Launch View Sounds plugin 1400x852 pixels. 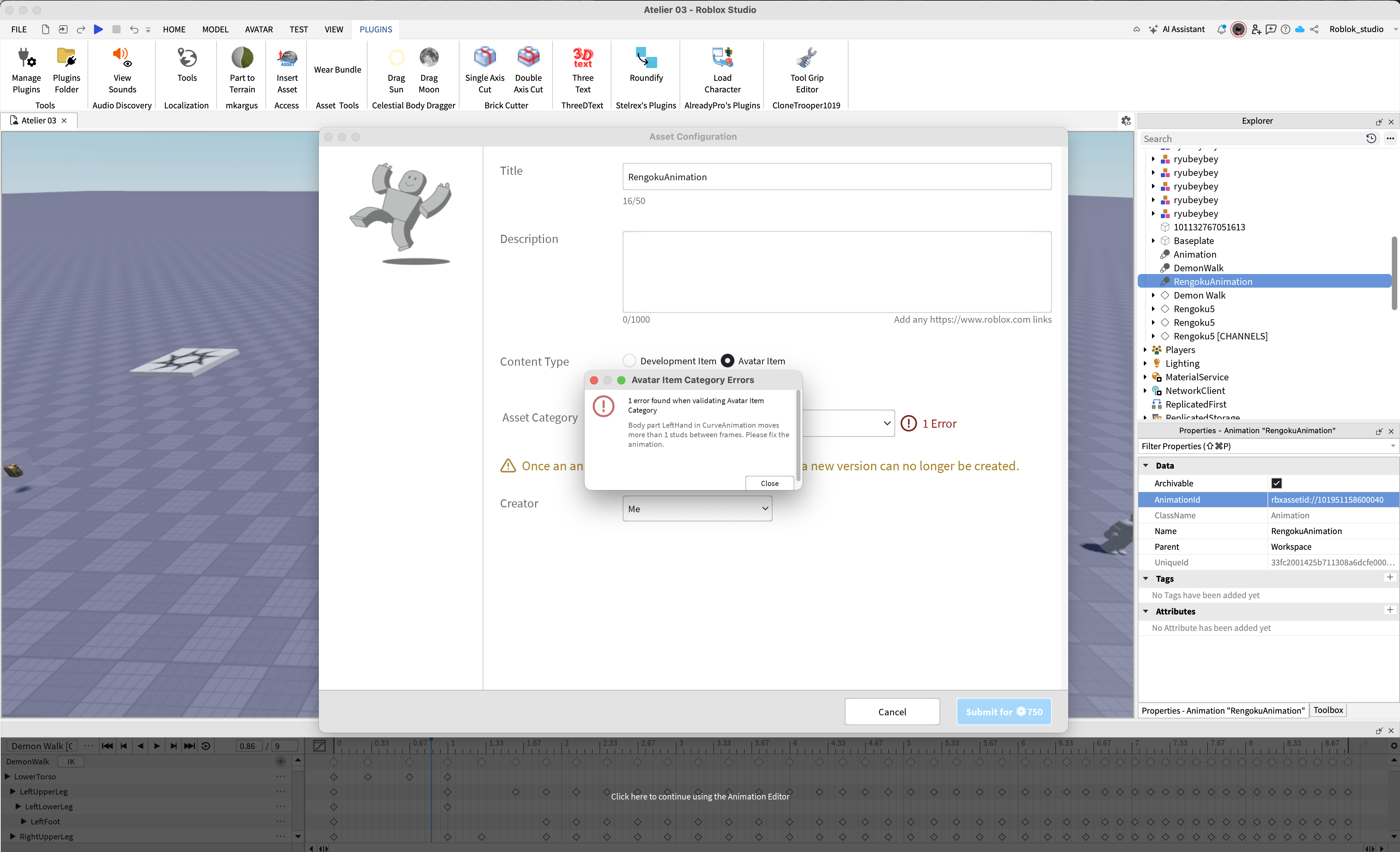click(x=122, y=70)
